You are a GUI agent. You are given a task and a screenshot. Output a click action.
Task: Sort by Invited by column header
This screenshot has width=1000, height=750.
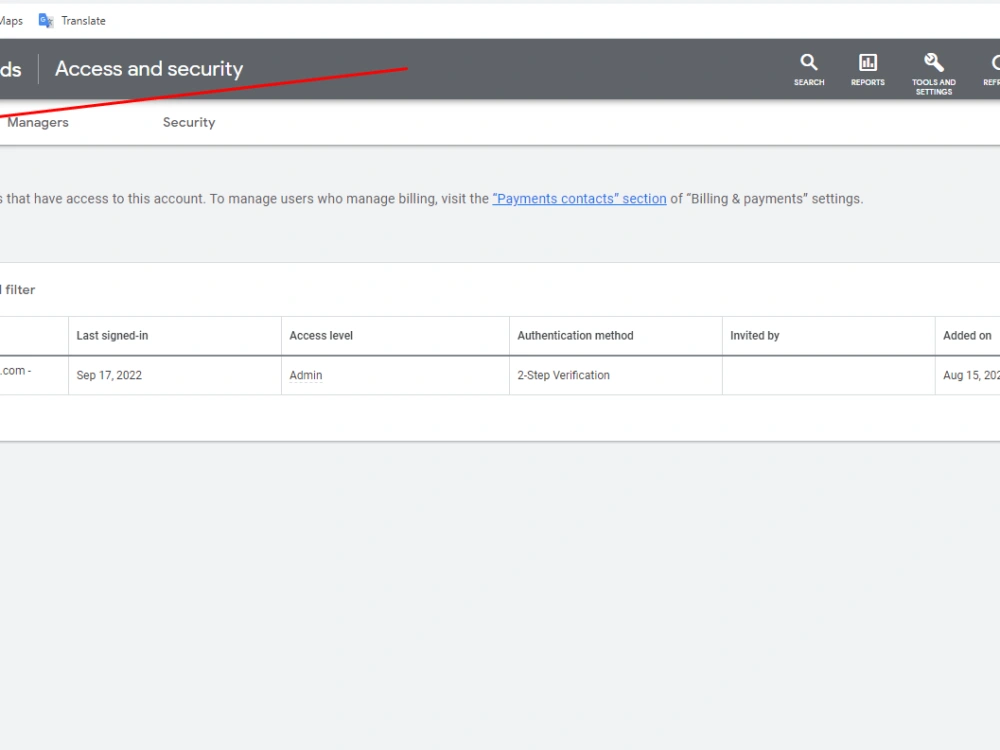(x=754, y=335)
